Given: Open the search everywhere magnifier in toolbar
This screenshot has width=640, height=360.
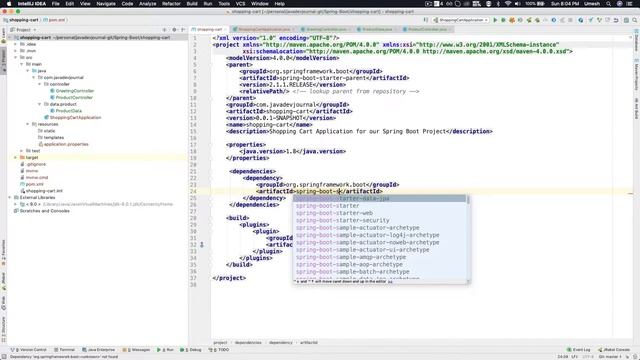Looking at the screenshot, I should pos(635,20).
